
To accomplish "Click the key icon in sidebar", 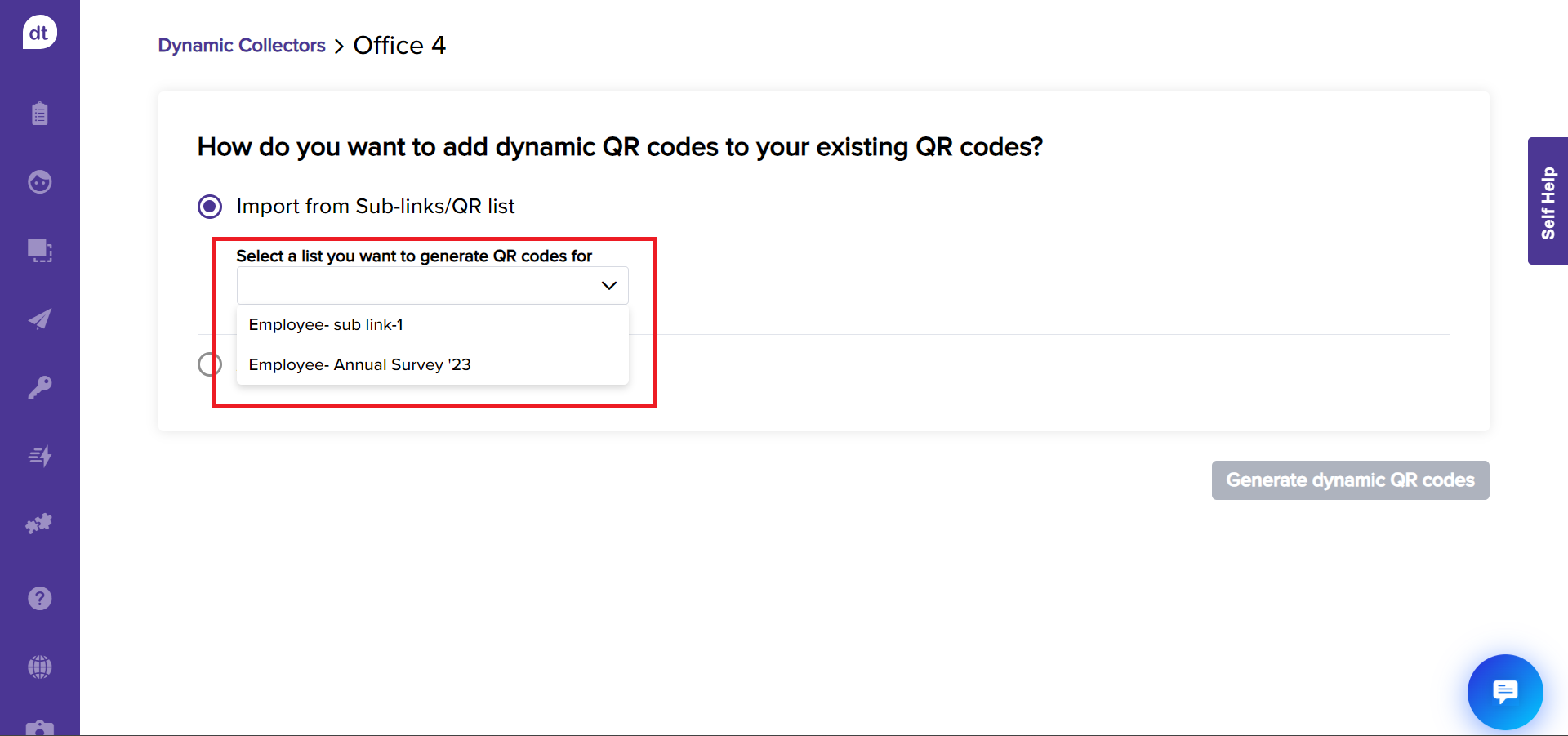I will [x=39, y=387].
